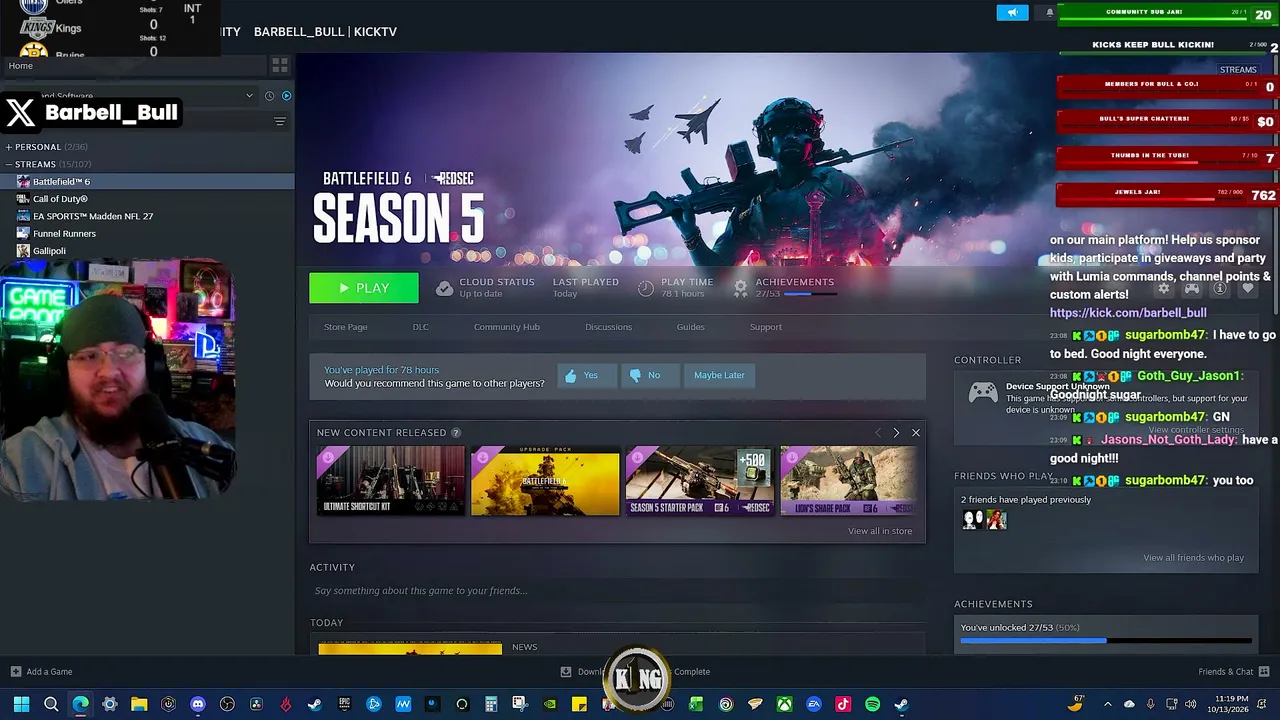Open library advanced filter lines icon

tap(280, 121)
